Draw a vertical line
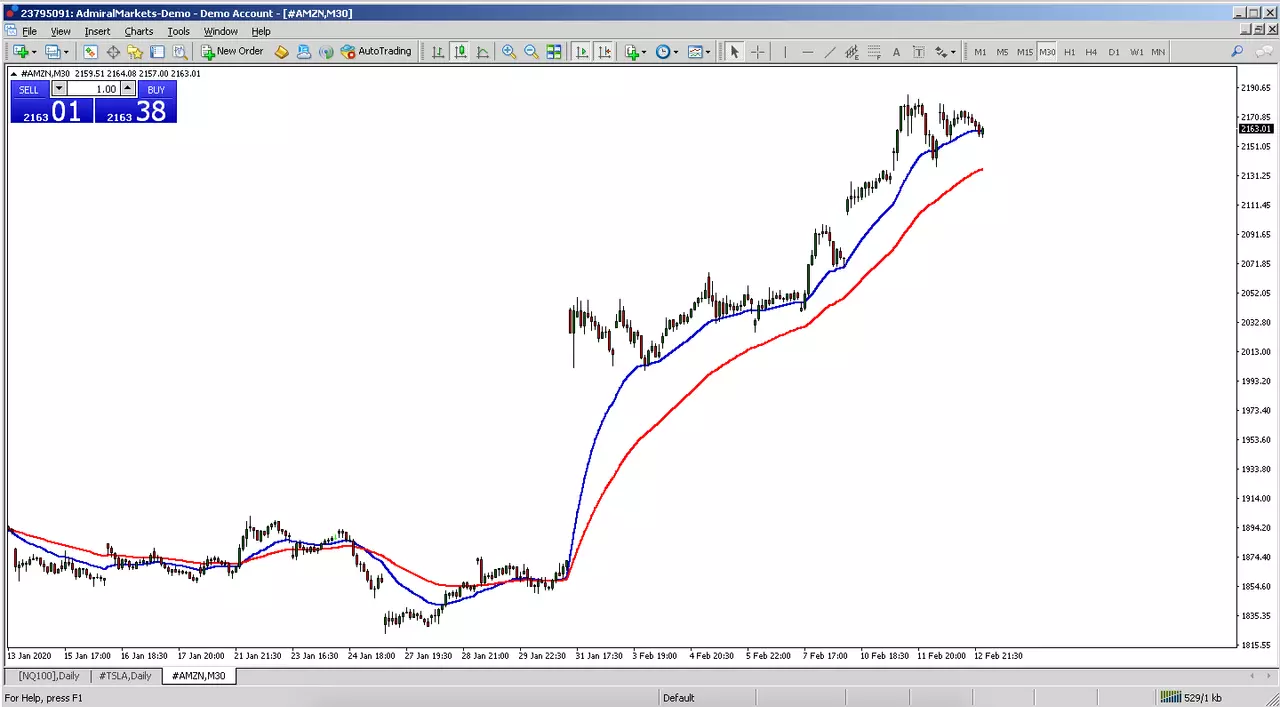Image resolution: width=1280 pixels, height=707 pixels. tap(785, 52)
